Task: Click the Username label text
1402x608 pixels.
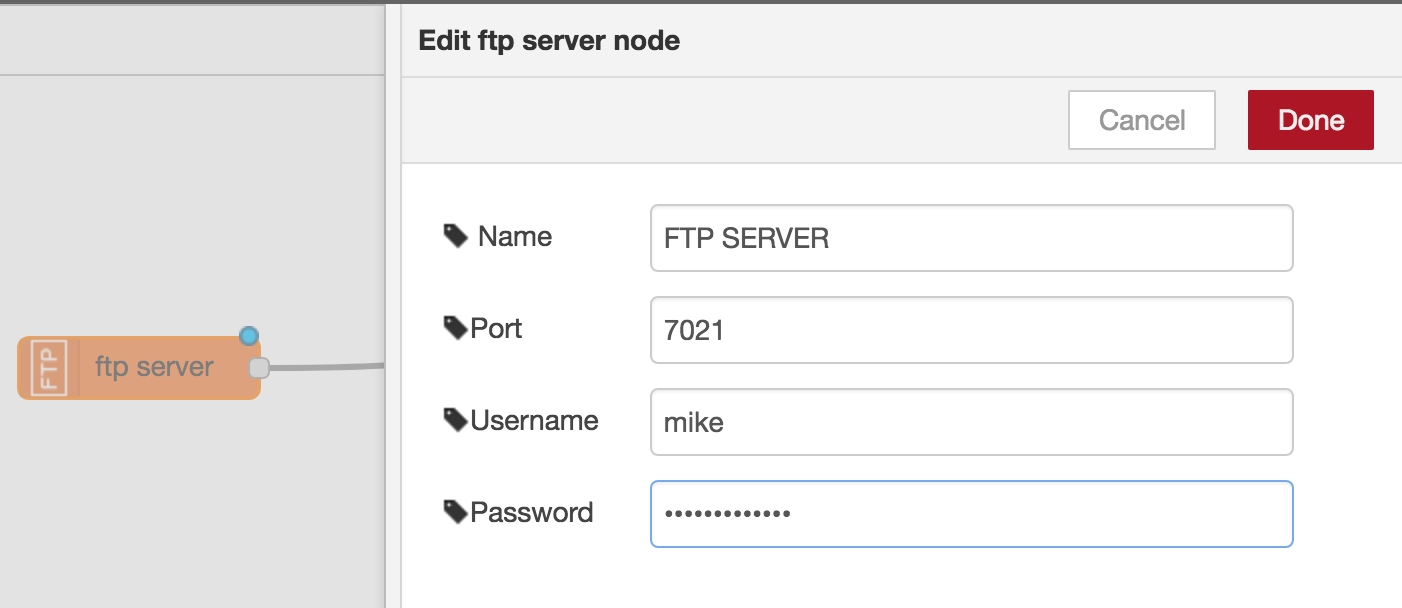Action: (534, 420)
